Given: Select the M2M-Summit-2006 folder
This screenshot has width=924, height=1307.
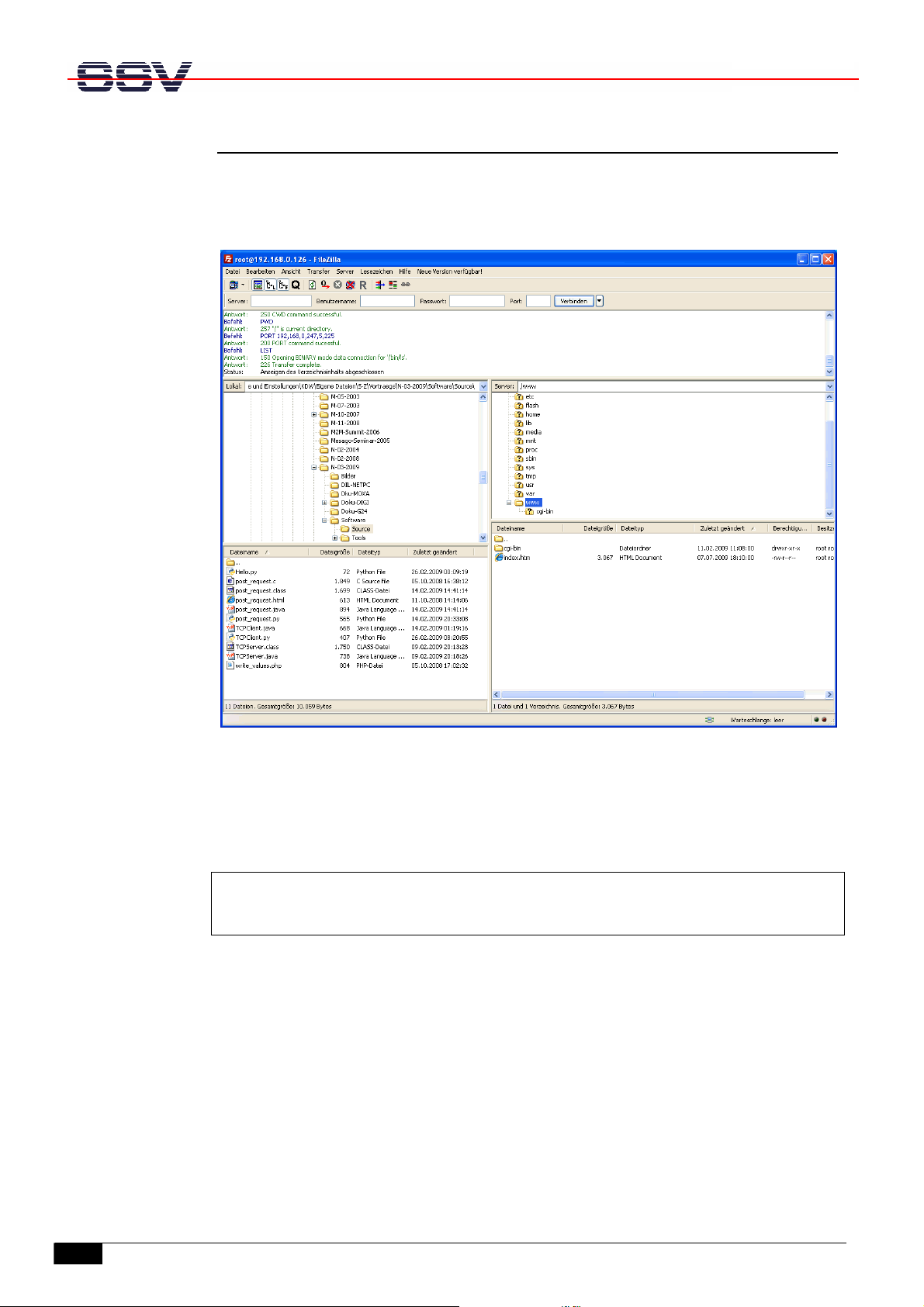Looking at the screenshot, I should pyautogui.click(x=355, y=432).
